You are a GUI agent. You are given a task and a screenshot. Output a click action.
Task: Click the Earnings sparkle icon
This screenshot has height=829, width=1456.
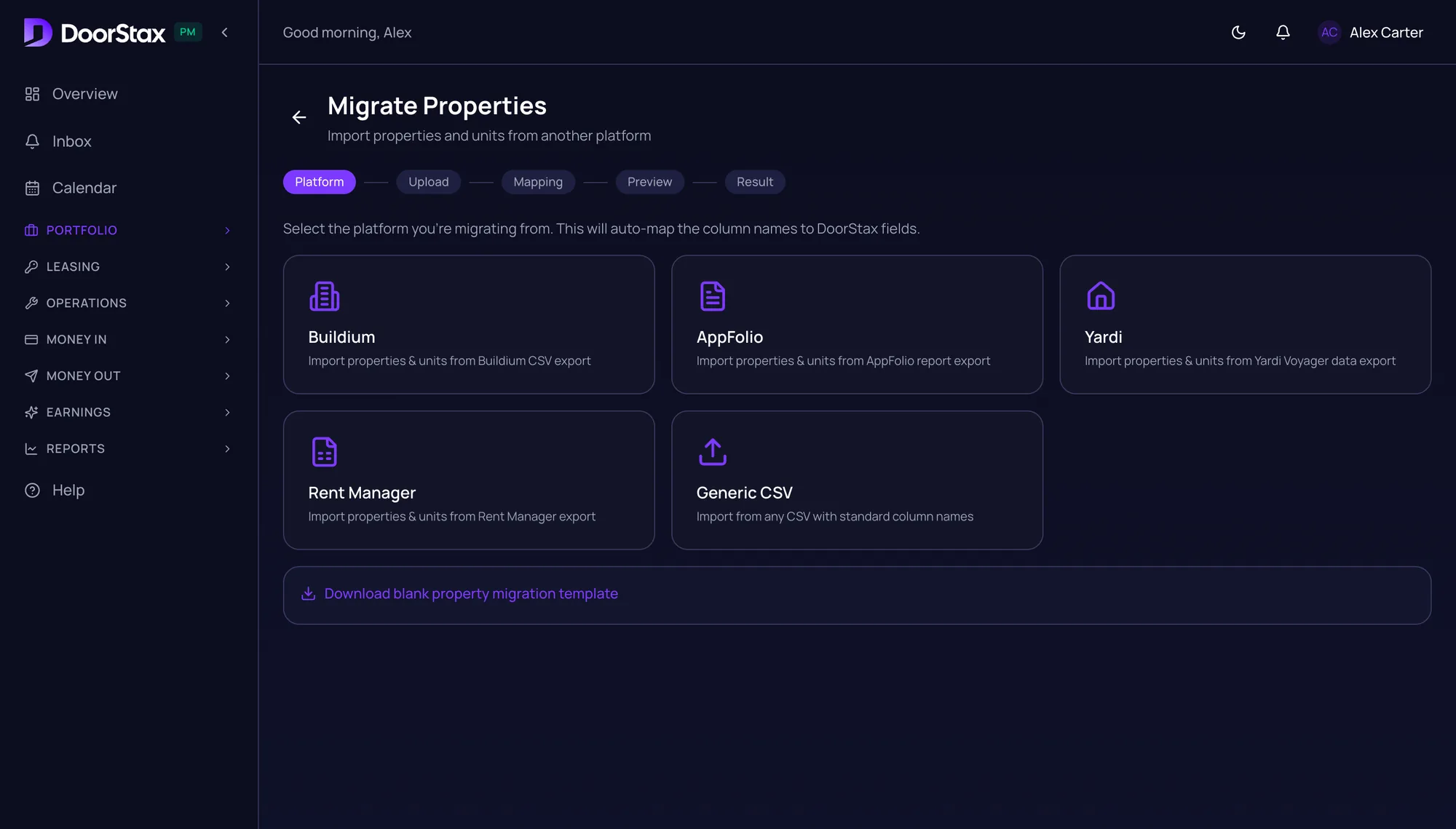[x=31, y=412]
